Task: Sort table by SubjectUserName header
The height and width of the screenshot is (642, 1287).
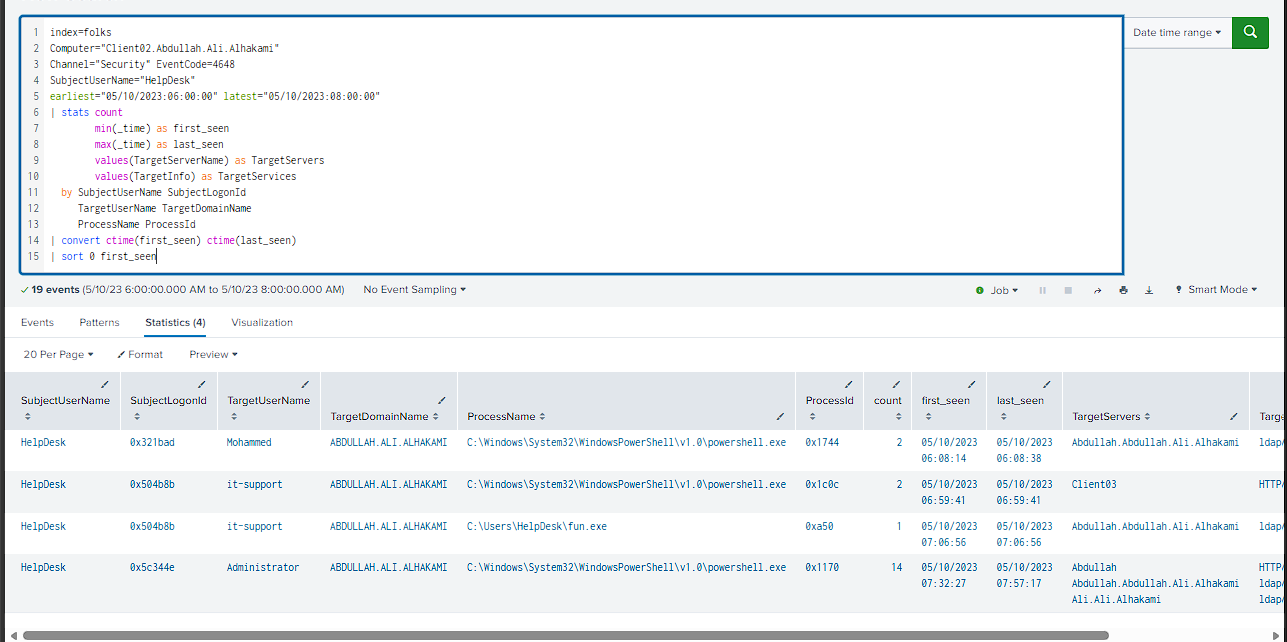Action: pos(65,401)
